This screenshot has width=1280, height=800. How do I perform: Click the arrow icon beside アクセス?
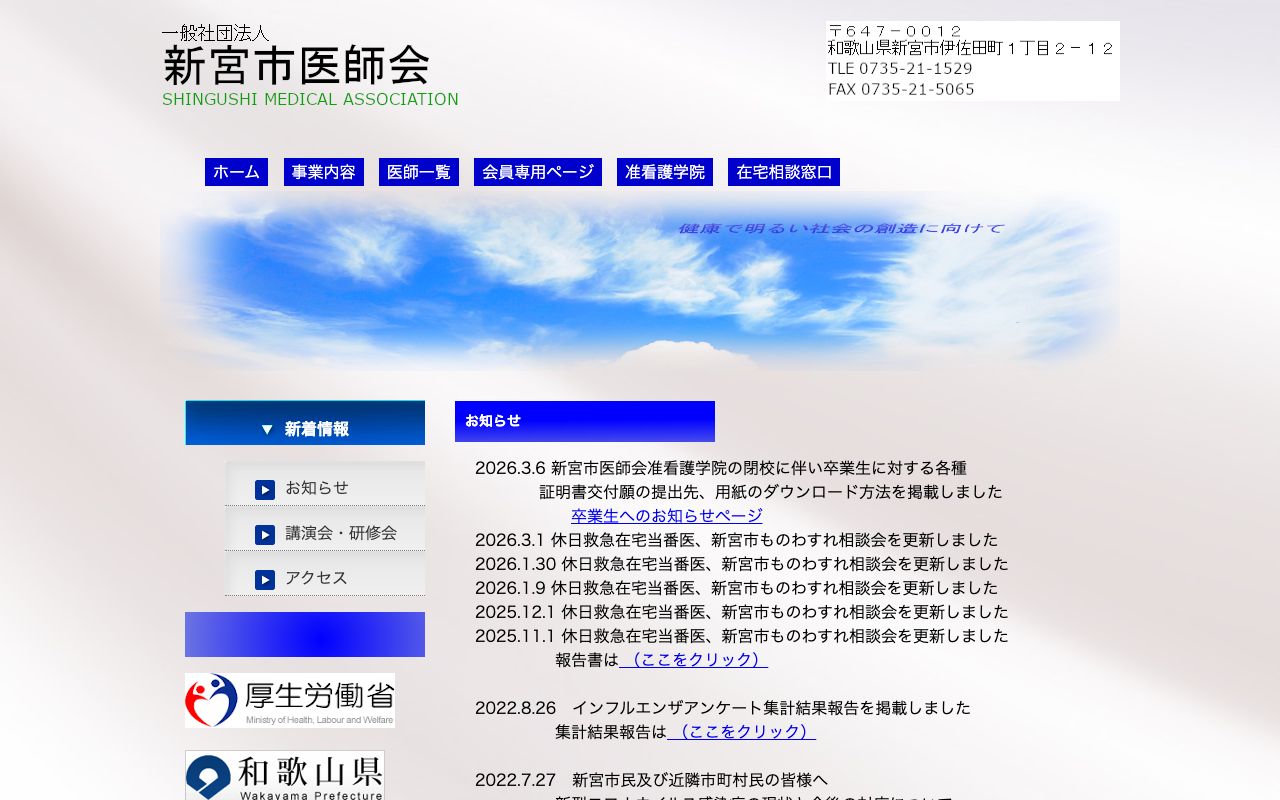264,578
